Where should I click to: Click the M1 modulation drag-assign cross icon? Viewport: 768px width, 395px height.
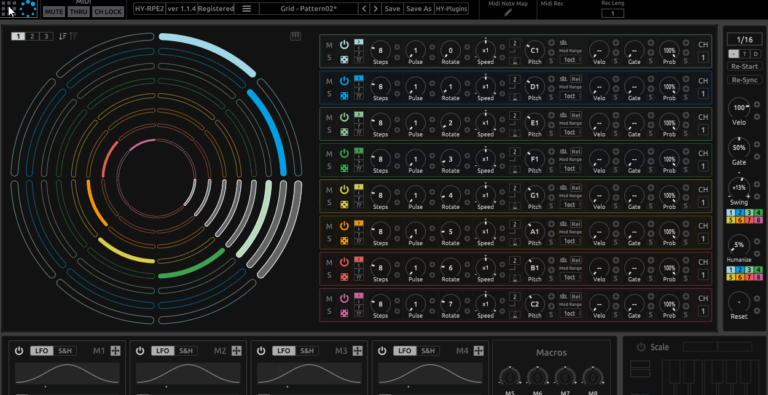(x=115, y=350)
